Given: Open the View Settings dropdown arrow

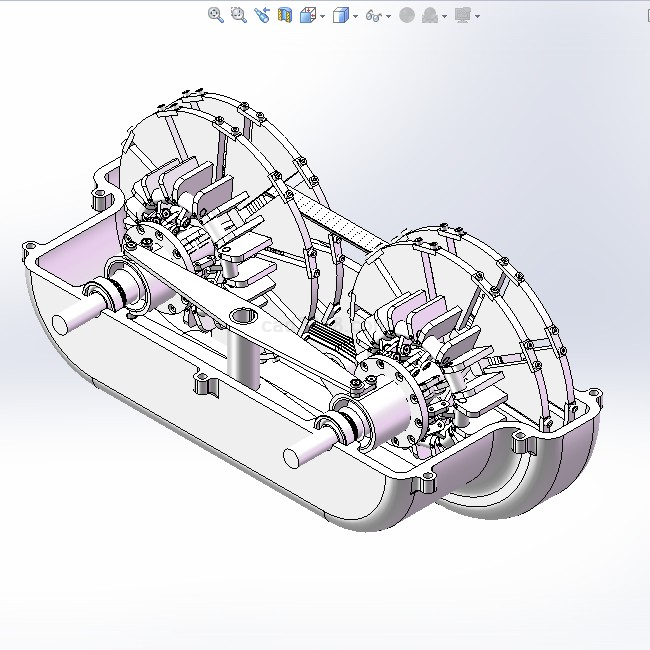Looking at the screenshot, I should click(x=477, y=16).
